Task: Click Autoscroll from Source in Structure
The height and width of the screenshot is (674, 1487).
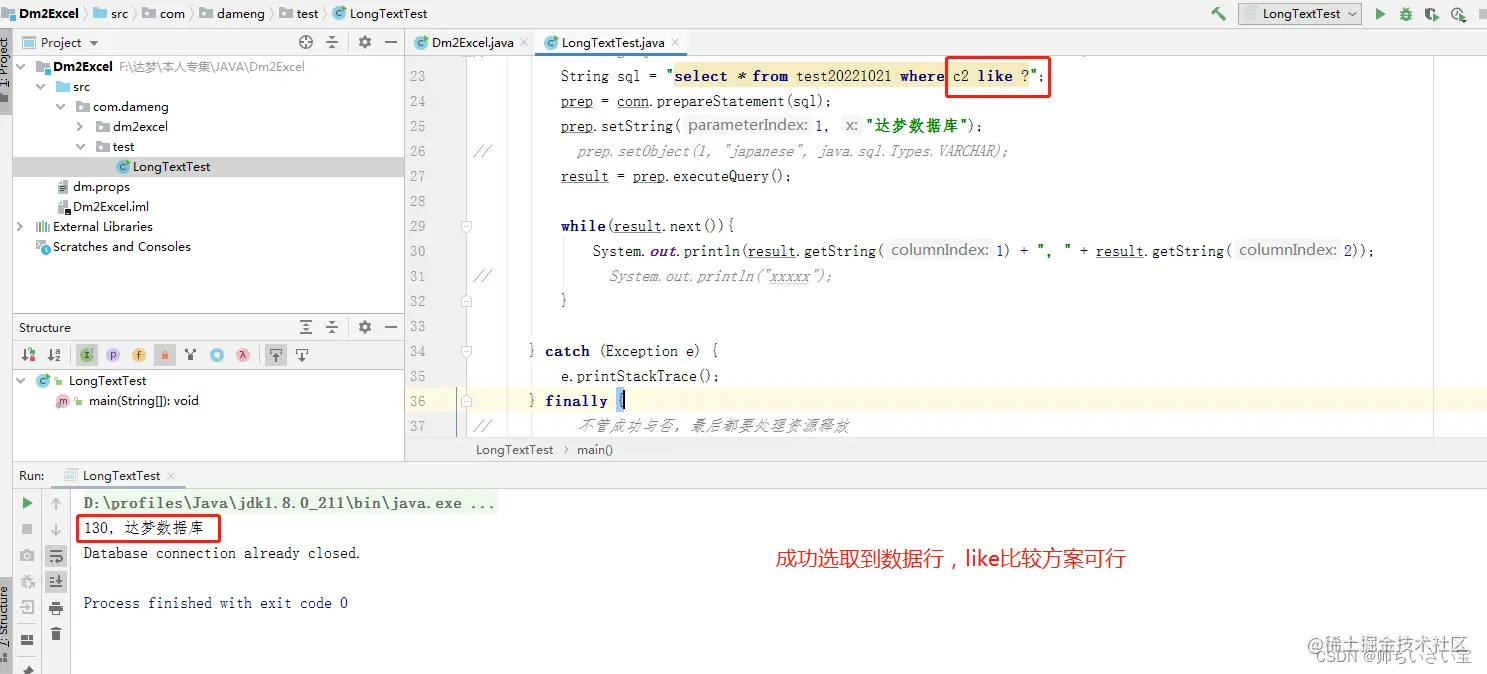Action: (x=301, y=354)
